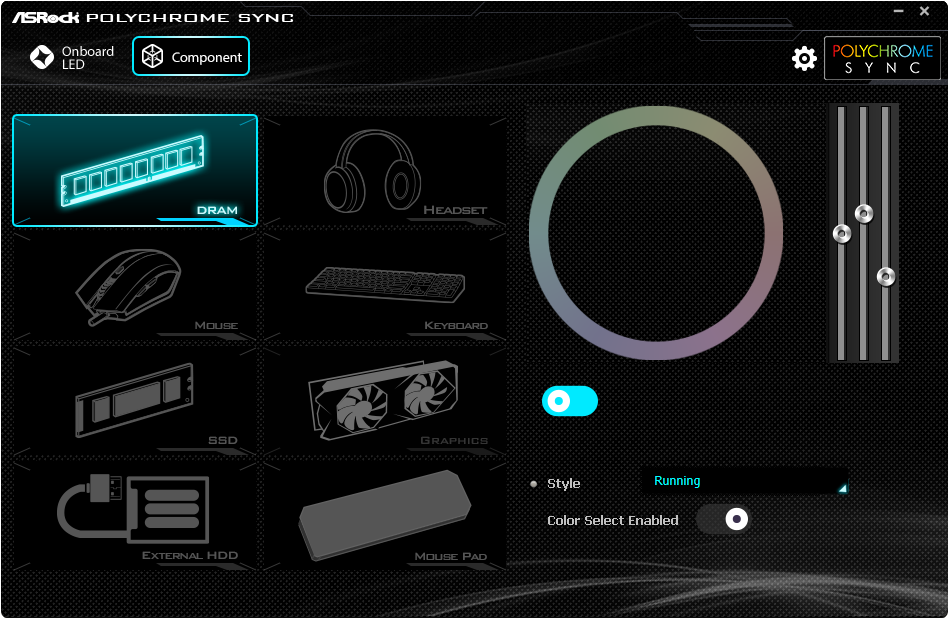Open the Style dropdown showing Running
This screenshot has width=950, height=620.
pos(745,482)
